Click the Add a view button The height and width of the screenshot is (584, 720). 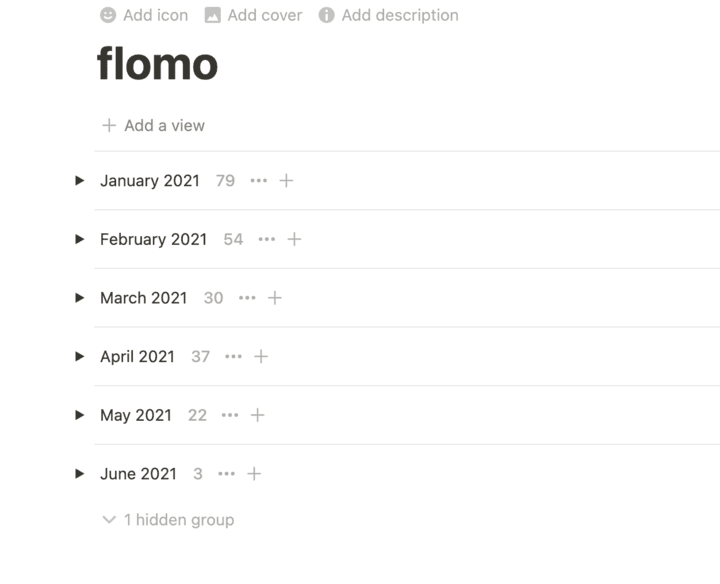[153, 126]
